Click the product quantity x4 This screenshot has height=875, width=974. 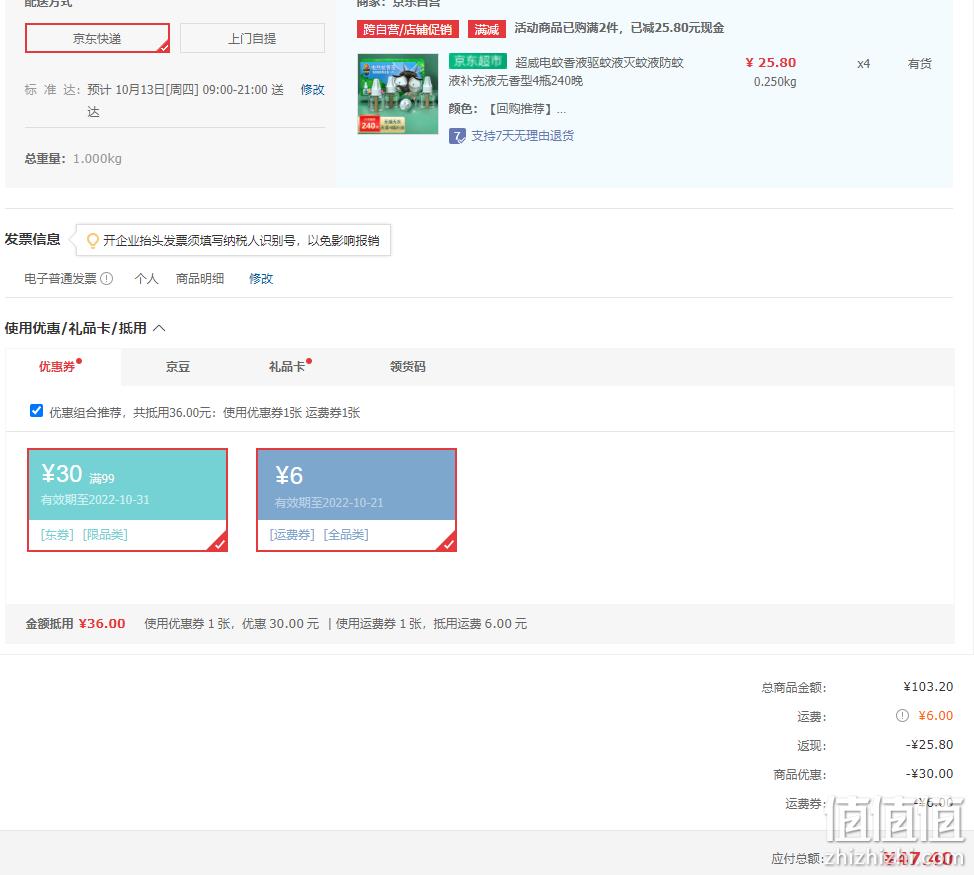[x=863, y=63]
